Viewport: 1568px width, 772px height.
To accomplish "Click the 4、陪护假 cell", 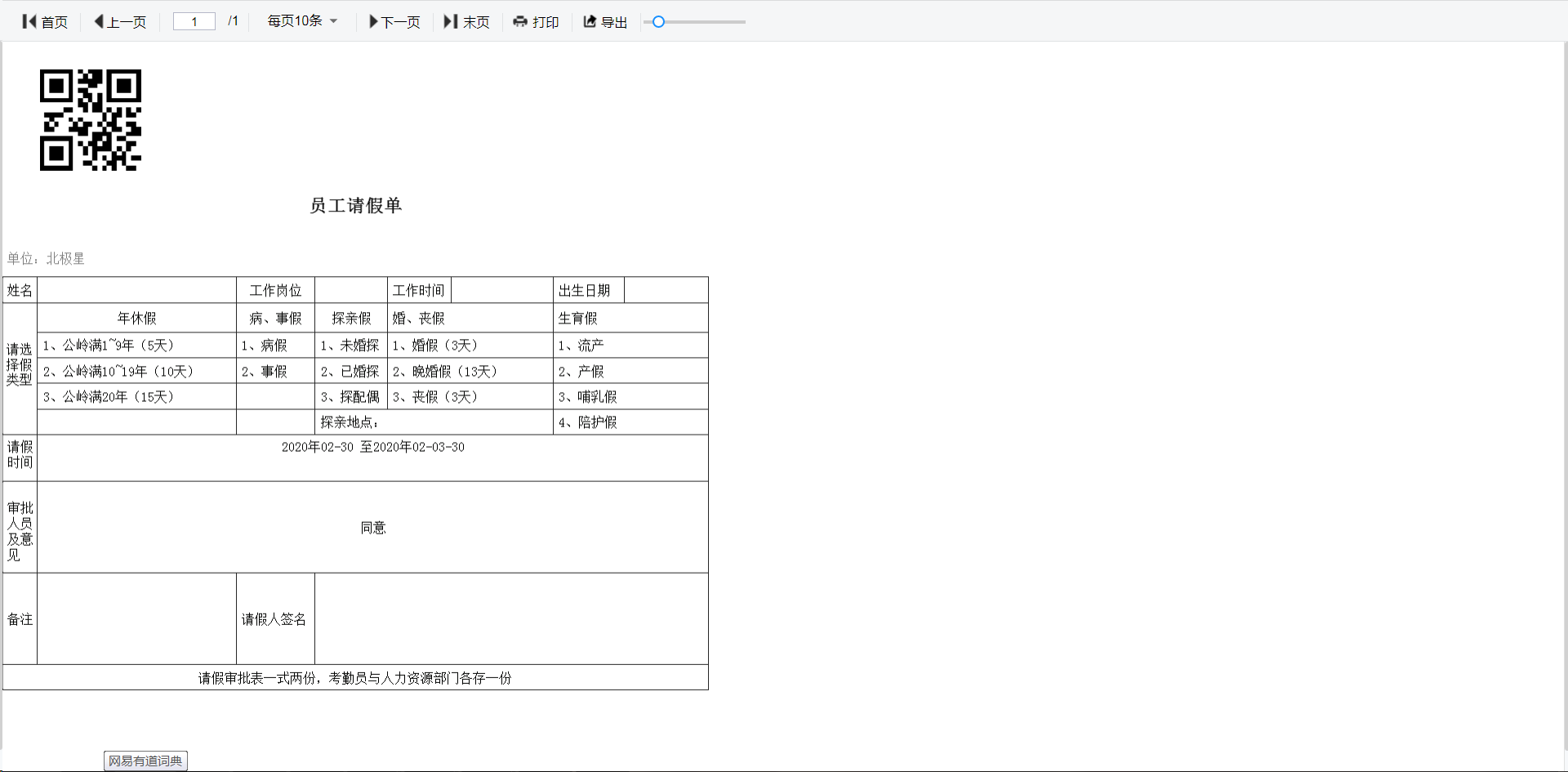I will pos(630,422).
